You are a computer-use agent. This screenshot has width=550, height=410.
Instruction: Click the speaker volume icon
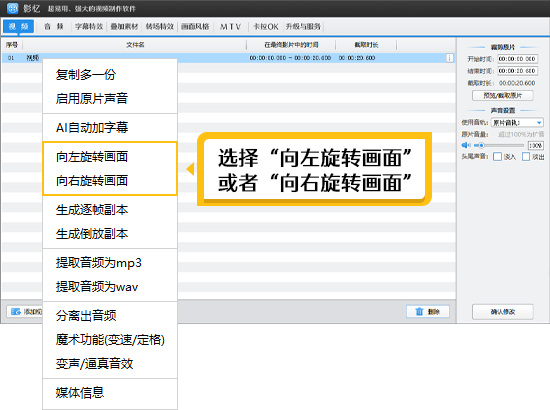pos(466,145)
